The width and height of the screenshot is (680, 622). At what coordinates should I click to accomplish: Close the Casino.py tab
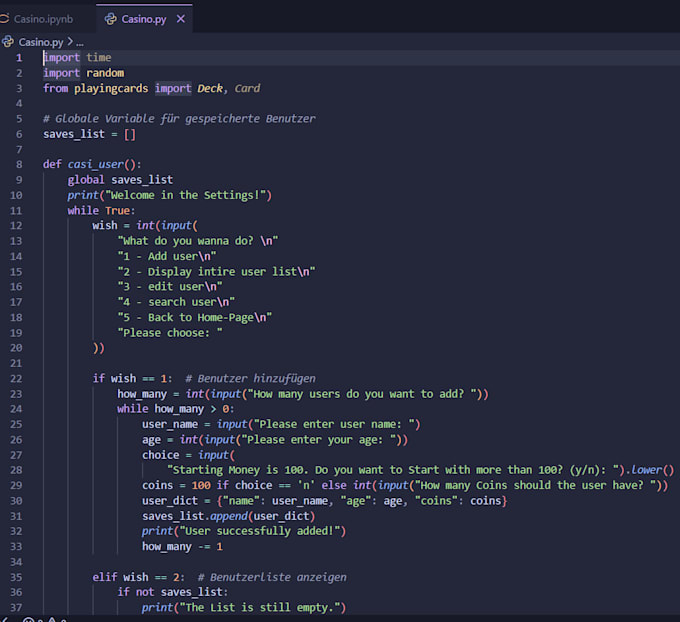pos(181,19)
